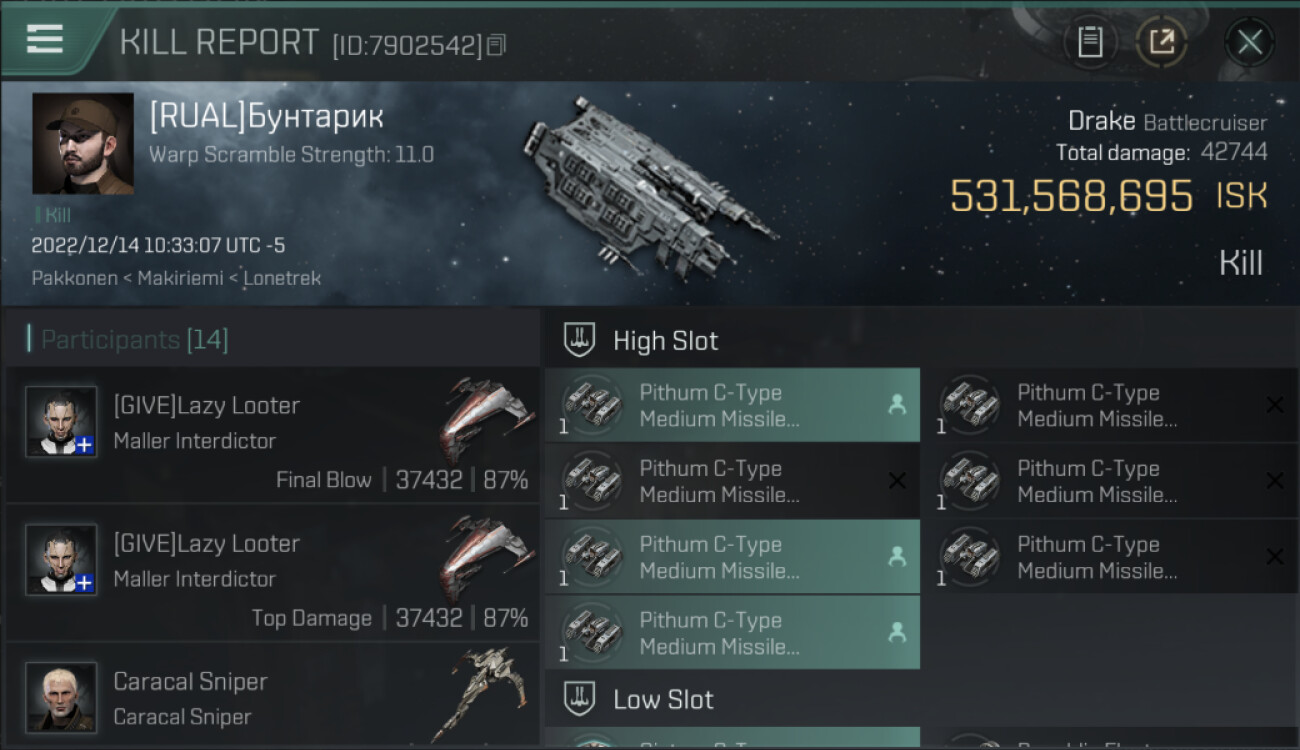
Task: Share the kill report externally
Action: click(1161, 42)
